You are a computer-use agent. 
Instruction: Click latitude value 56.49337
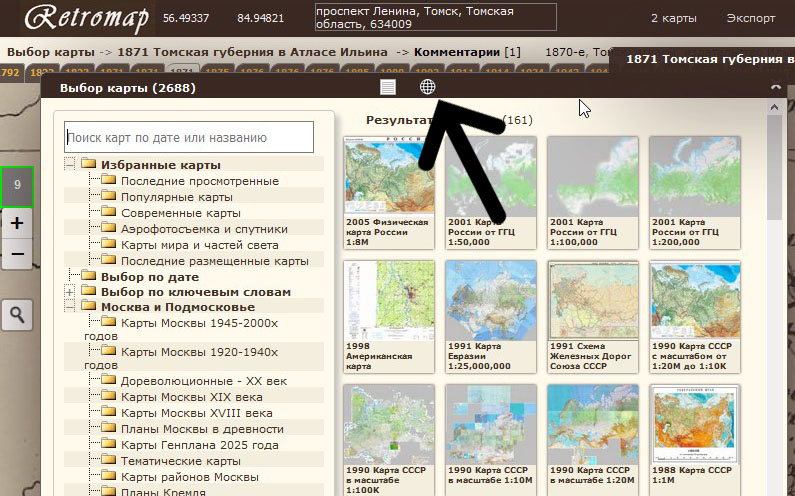(x=186, y=18)
